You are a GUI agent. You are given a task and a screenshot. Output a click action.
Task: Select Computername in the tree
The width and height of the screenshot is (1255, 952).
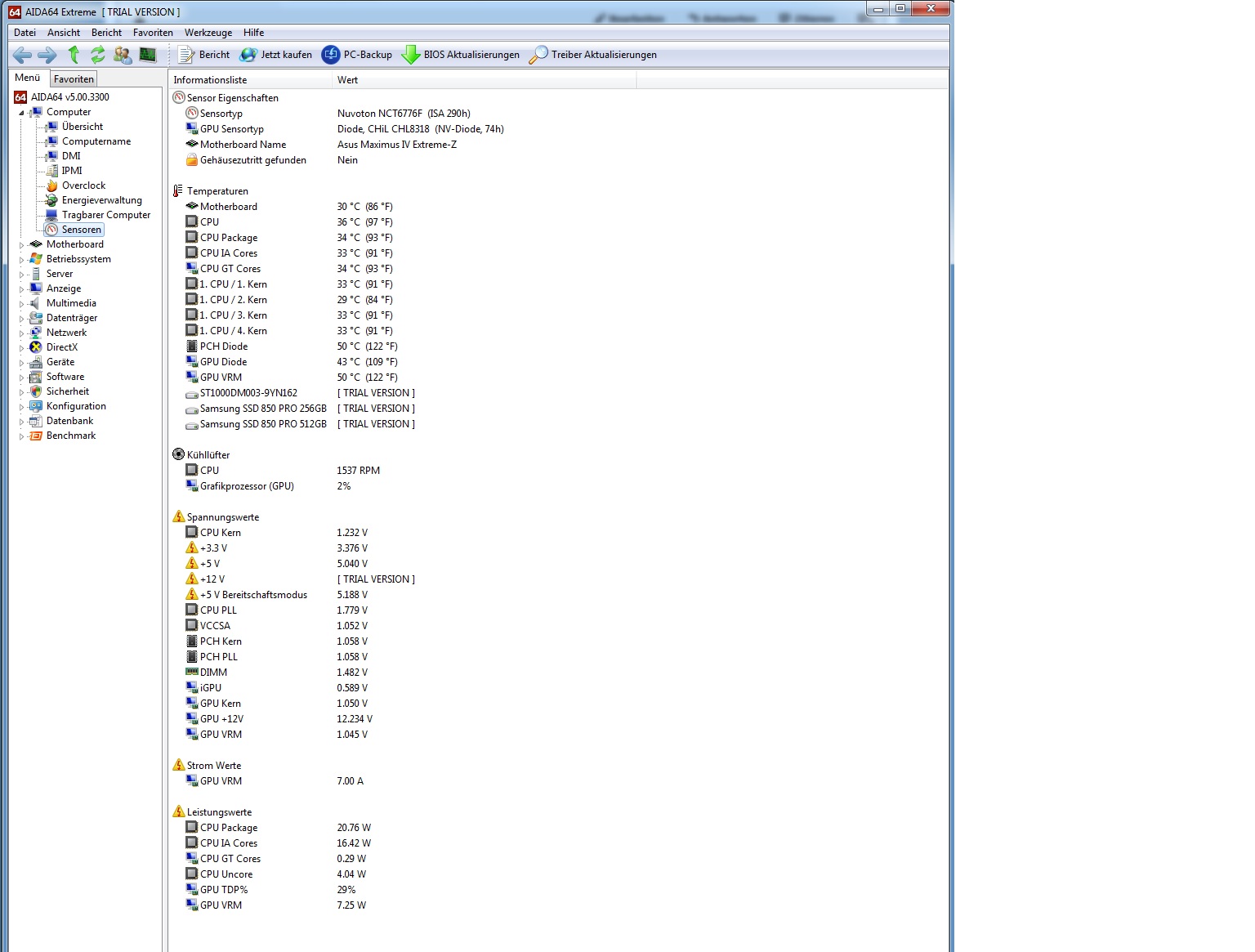(x=96, y=141)
